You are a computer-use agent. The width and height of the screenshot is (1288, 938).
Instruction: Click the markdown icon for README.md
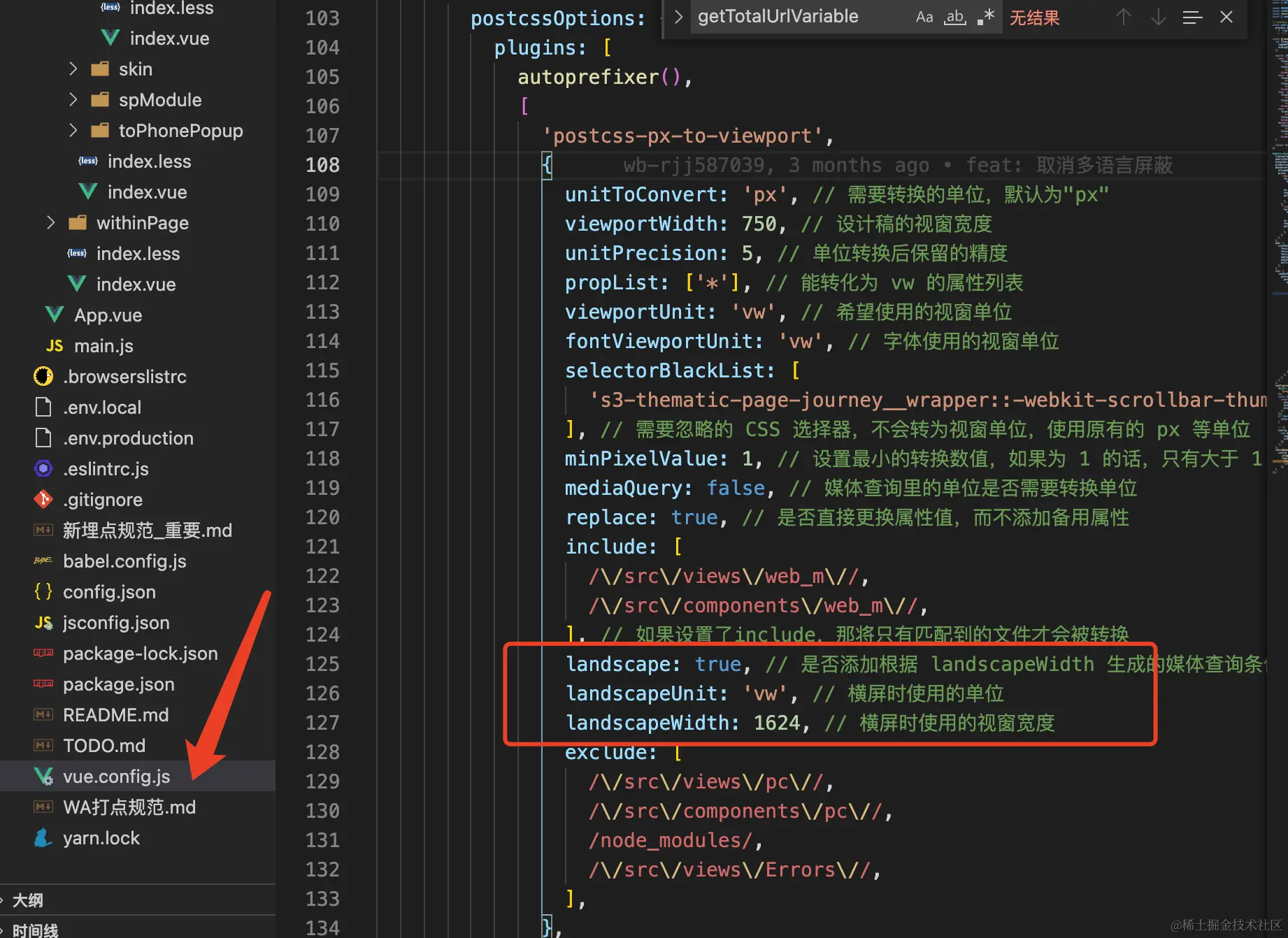pos(43,714)
